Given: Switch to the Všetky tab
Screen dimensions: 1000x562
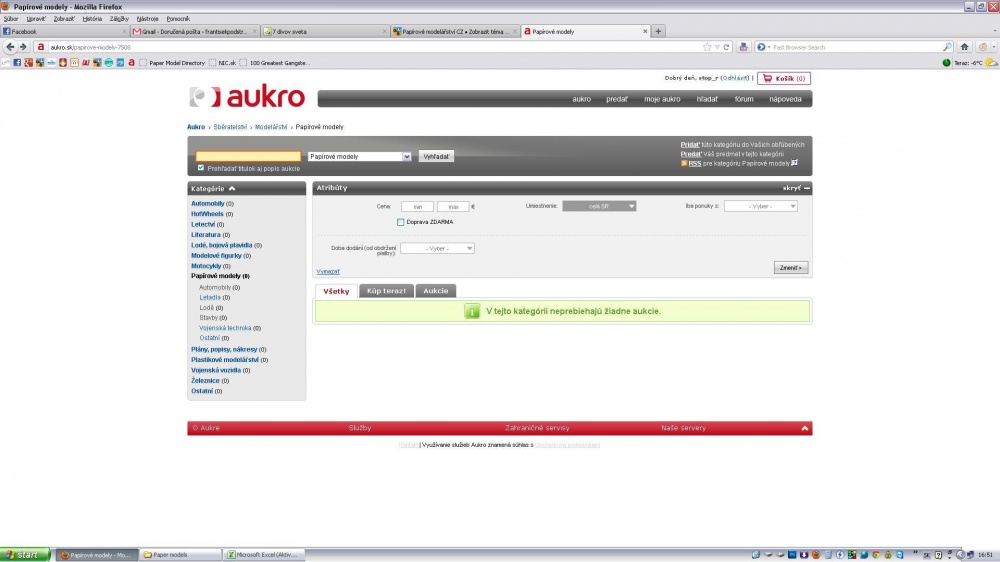Looking at the screenshot, I should point(336,291).
